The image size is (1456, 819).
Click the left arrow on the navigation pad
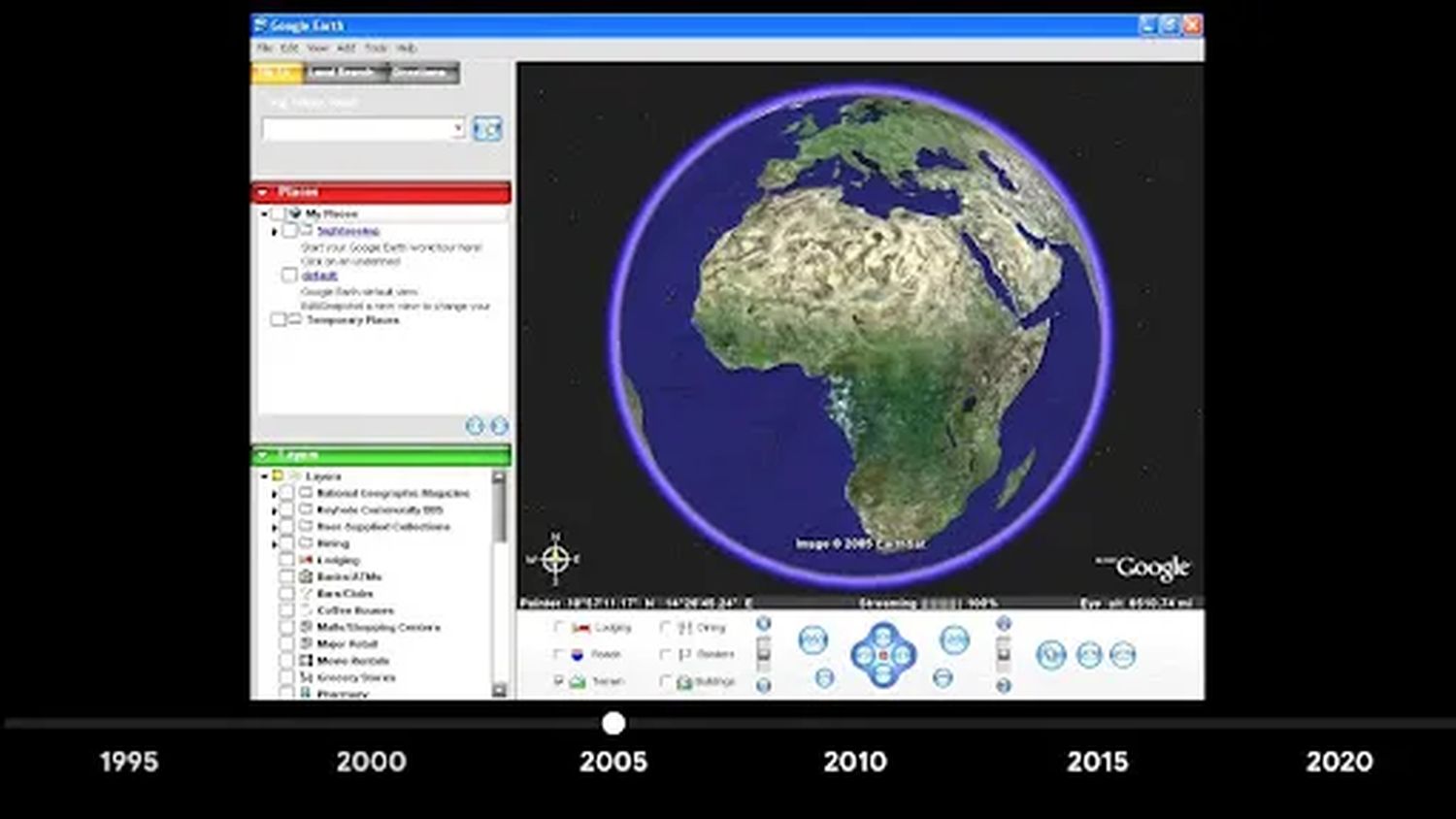862,655
